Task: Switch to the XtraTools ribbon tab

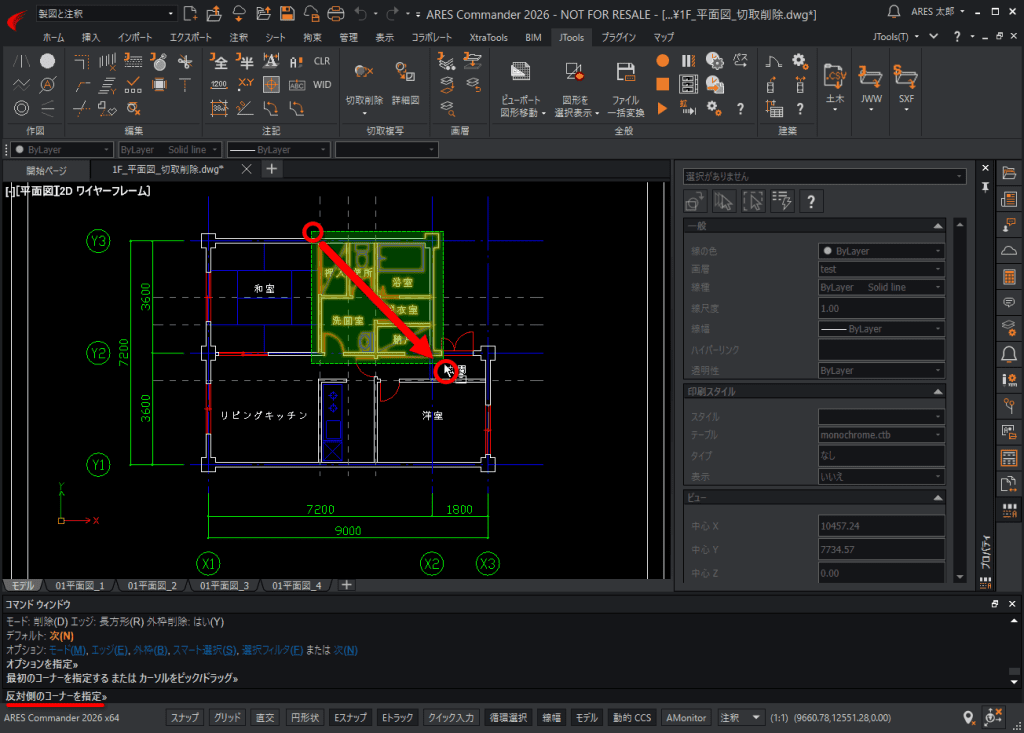Action: point(488,37)
